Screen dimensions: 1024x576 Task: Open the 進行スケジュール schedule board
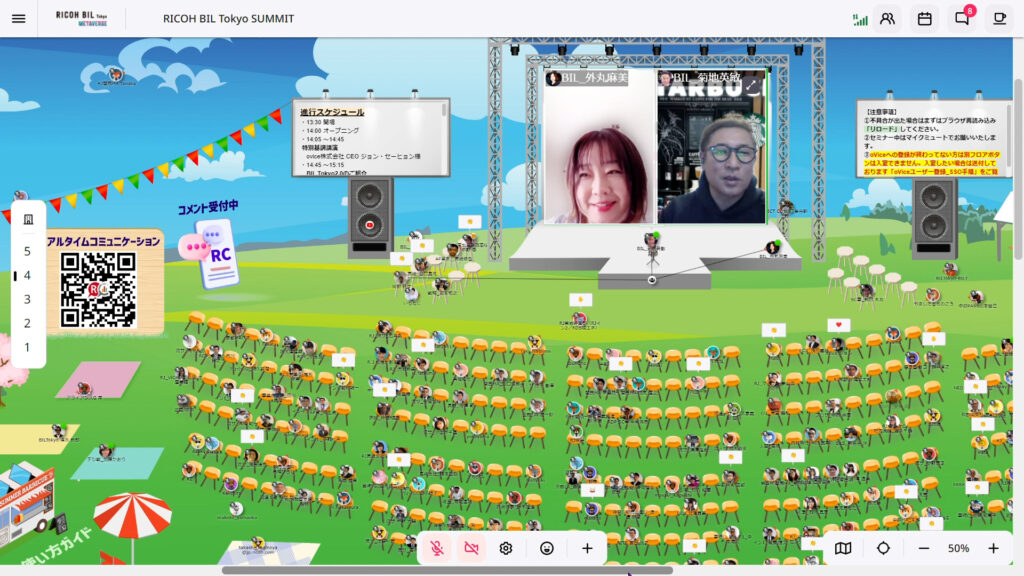[x=370, y=138]
